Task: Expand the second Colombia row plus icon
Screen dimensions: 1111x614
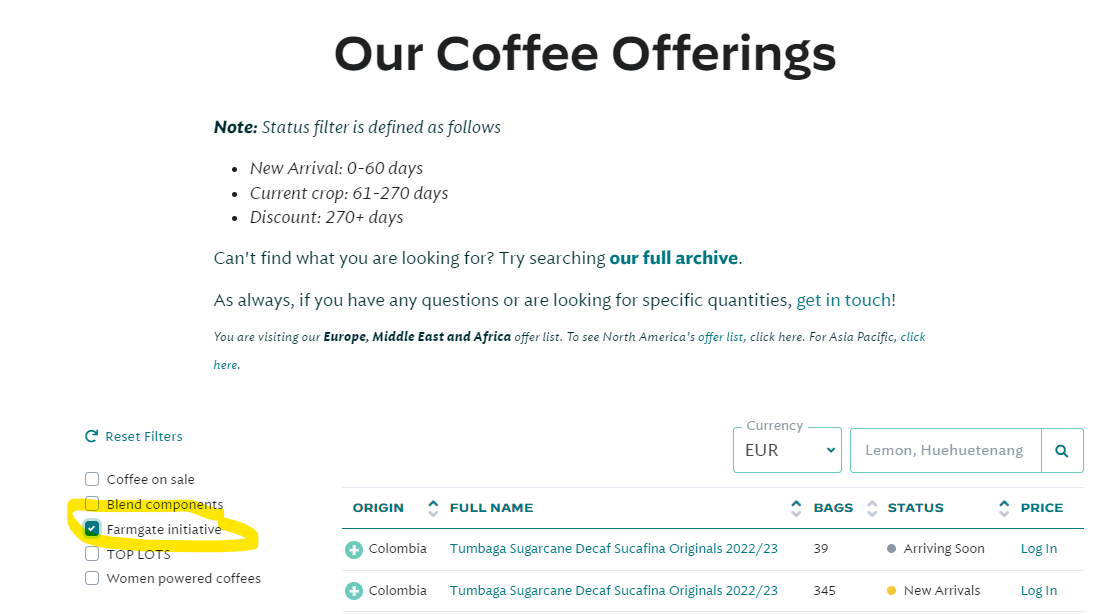Action: point(354,591)
